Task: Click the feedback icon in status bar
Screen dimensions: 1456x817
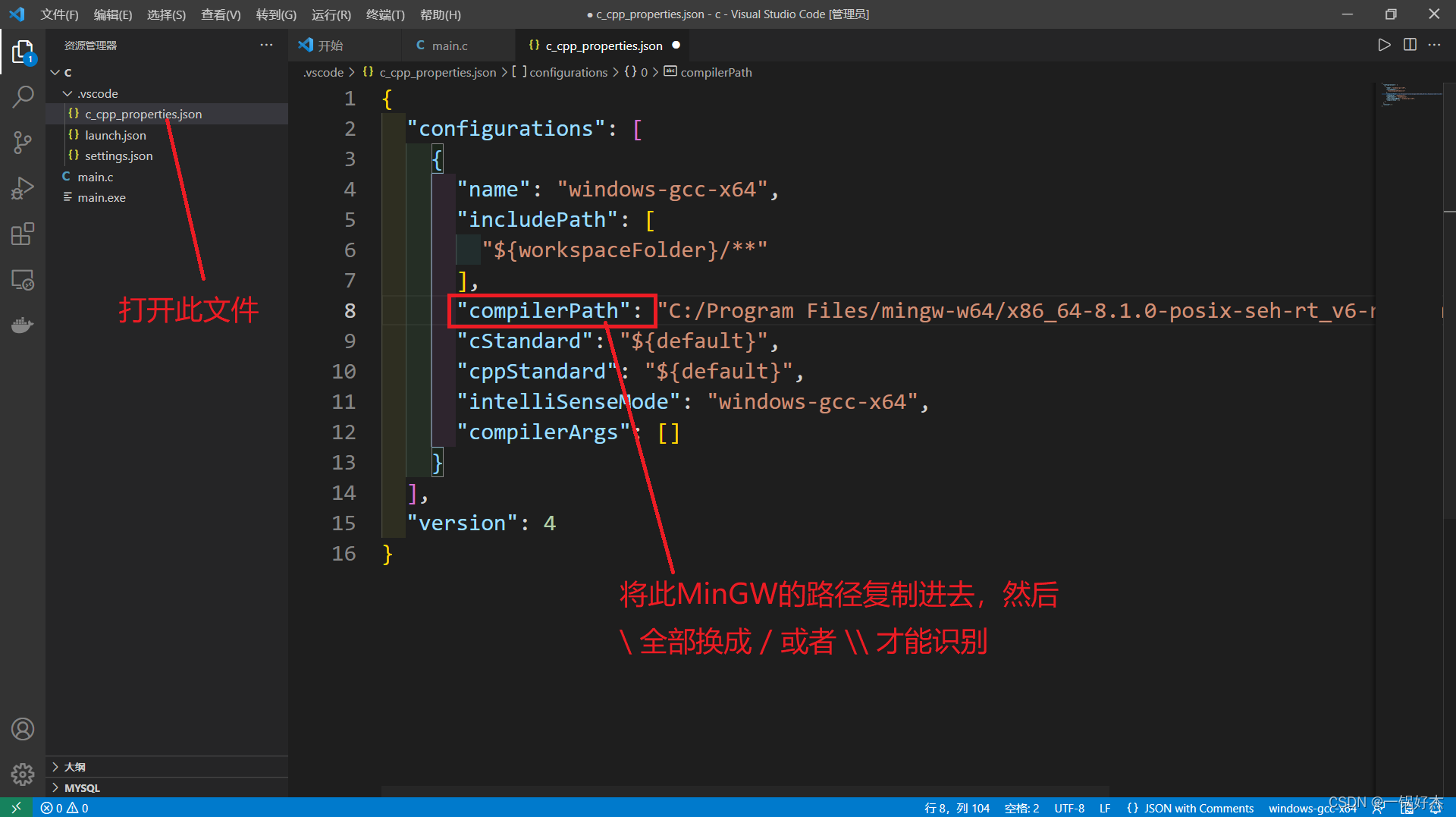Action: 1379,808
